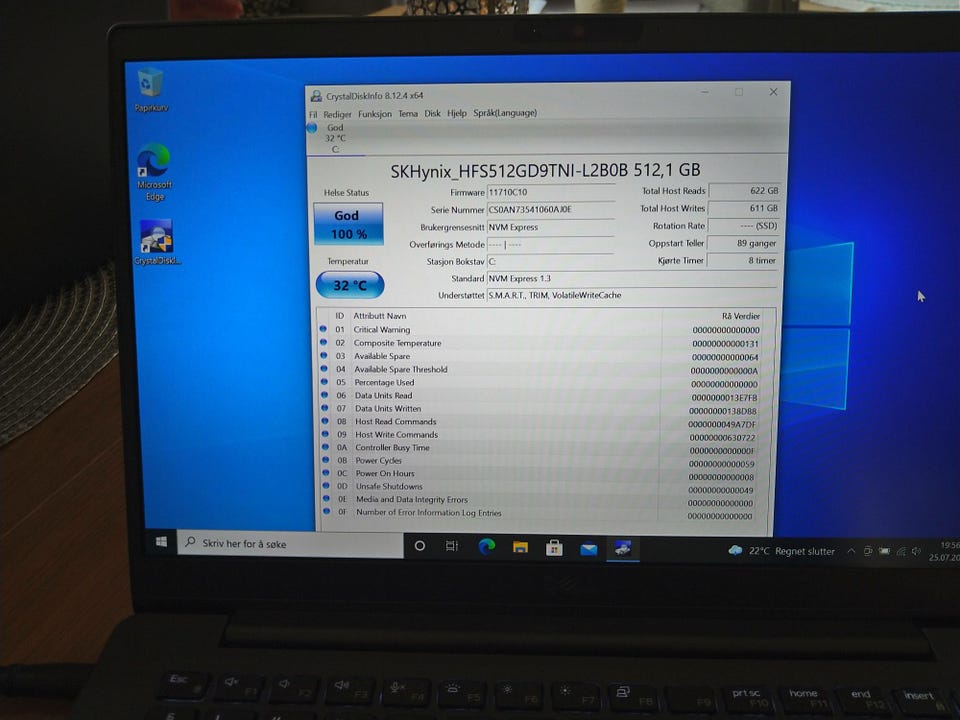Click the Total Host Writes value 611 GB
This screenshot has width=960, height=720.
tap(743, 208)
